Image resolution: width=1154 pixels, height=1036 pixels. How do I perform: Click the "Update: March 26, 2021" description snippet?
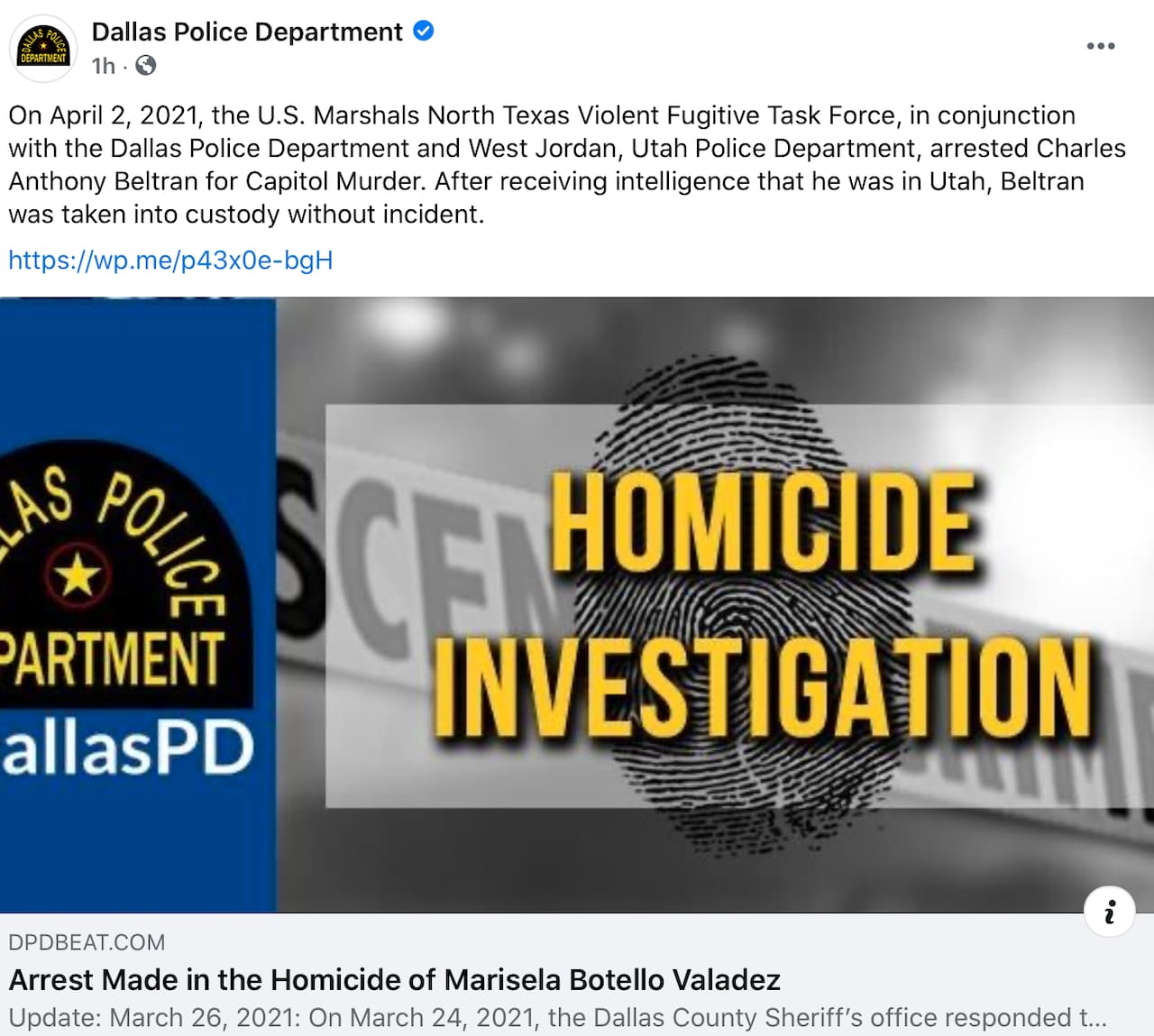click(558, 1018)
